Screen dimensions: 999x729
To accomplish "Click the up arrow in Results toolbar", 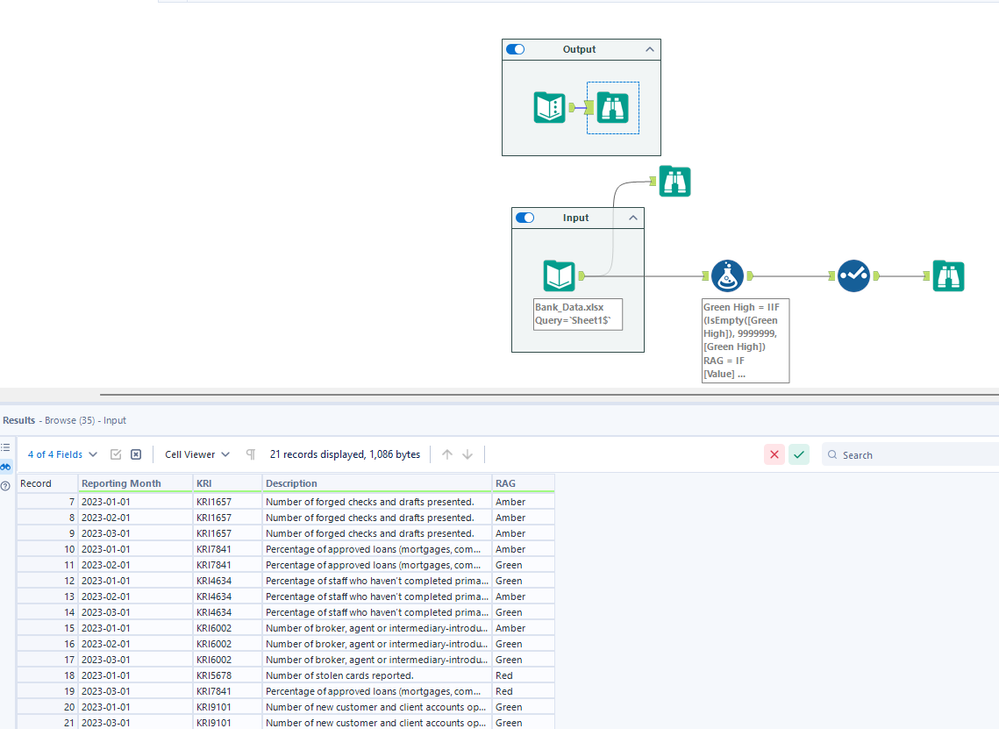I will click(447, 454).
